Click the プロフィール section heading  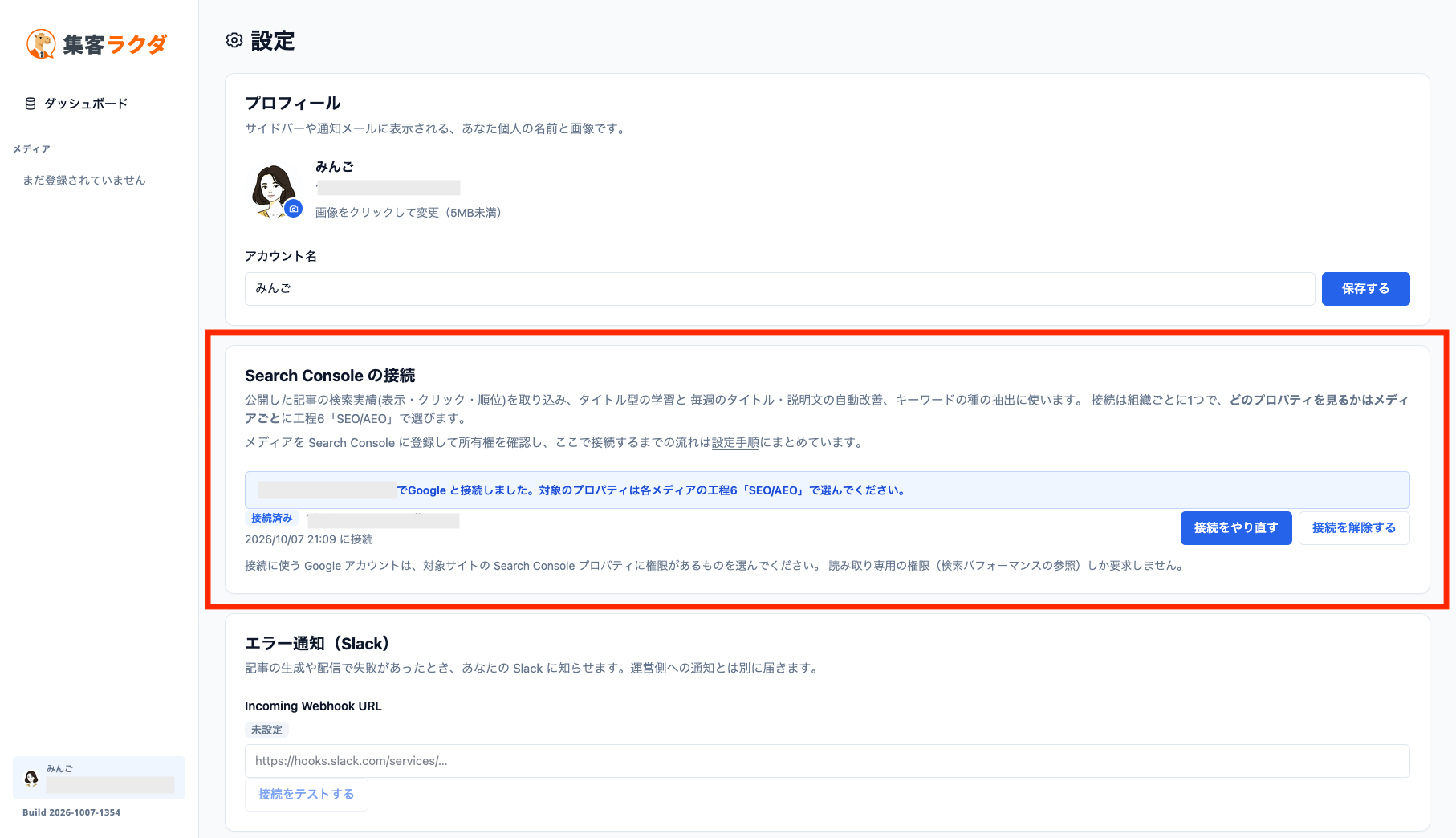[x=293, y=103]
